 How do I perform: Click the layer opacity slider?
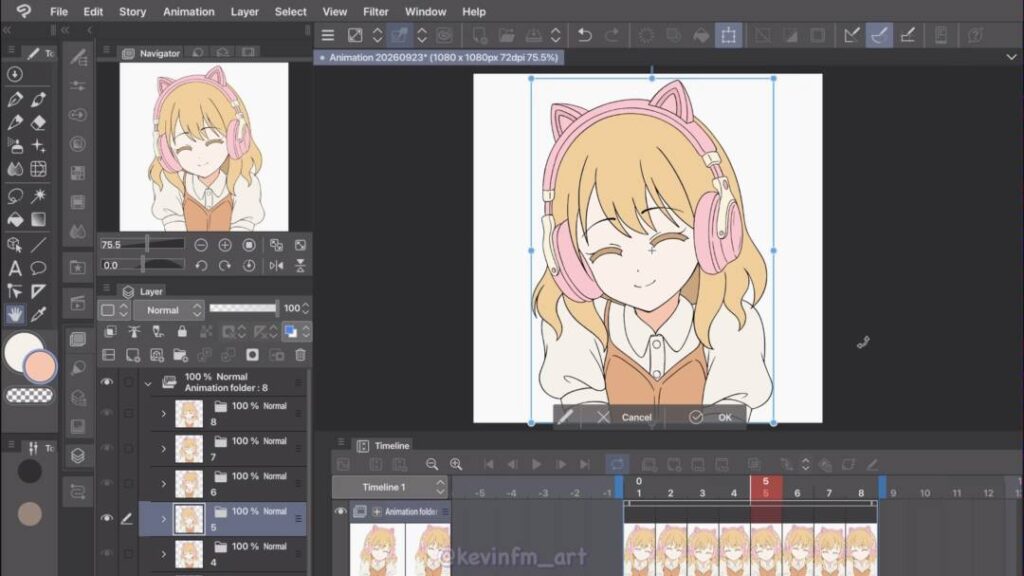(243, 308)
